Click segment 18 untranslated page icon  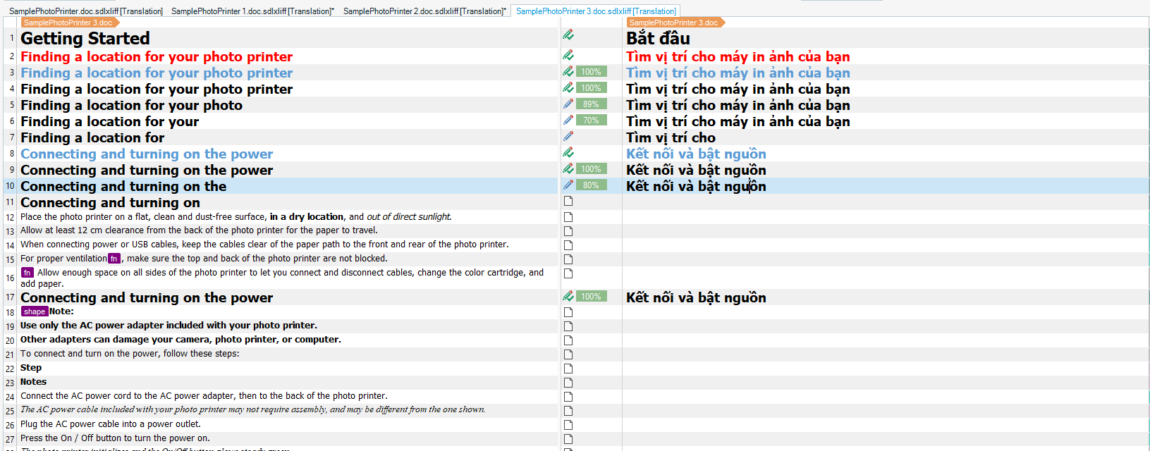coord(568,312)
